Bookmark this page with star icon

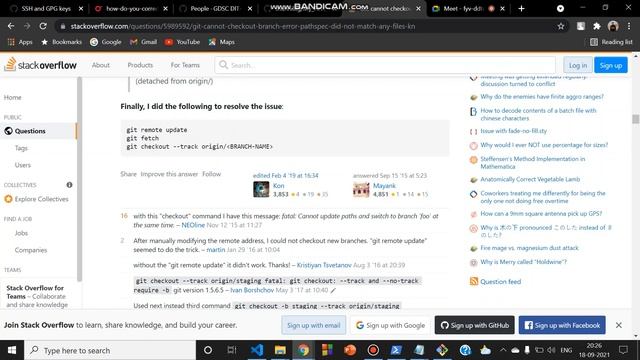coord(561,26)
